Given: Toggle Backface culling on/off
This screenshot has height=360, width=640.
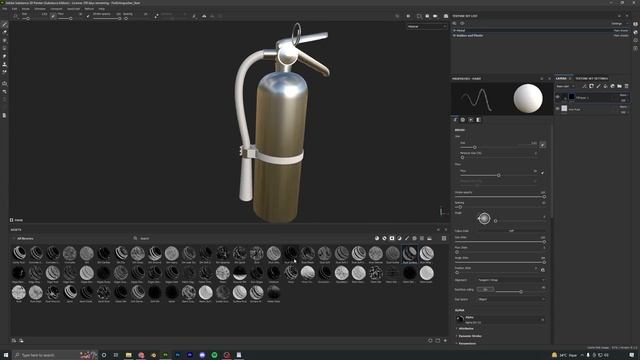Looking at the screenshot, I should tap(485, 289).
